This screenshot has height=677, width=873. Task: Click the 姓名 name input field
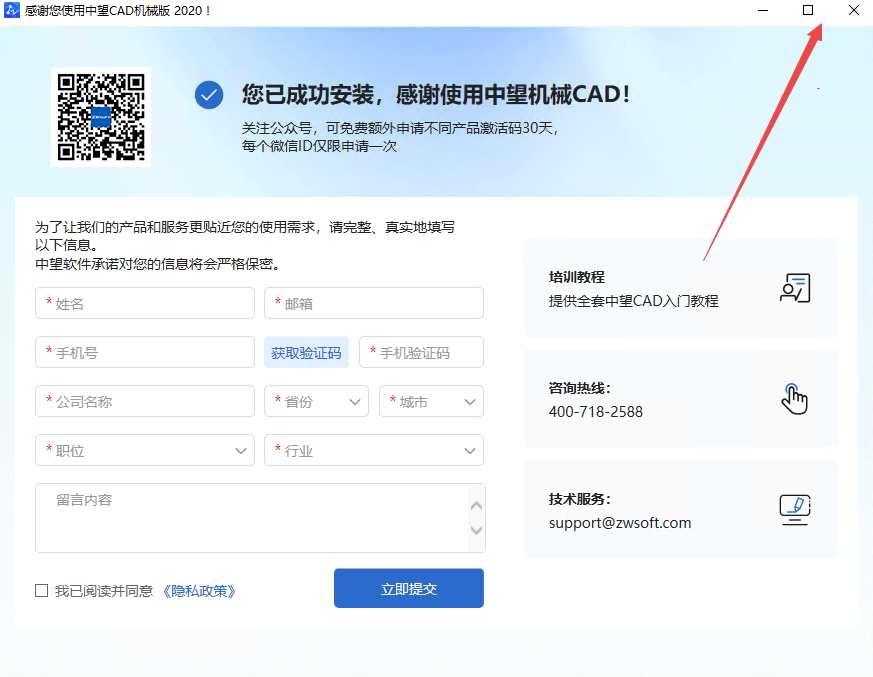point(145,303)
